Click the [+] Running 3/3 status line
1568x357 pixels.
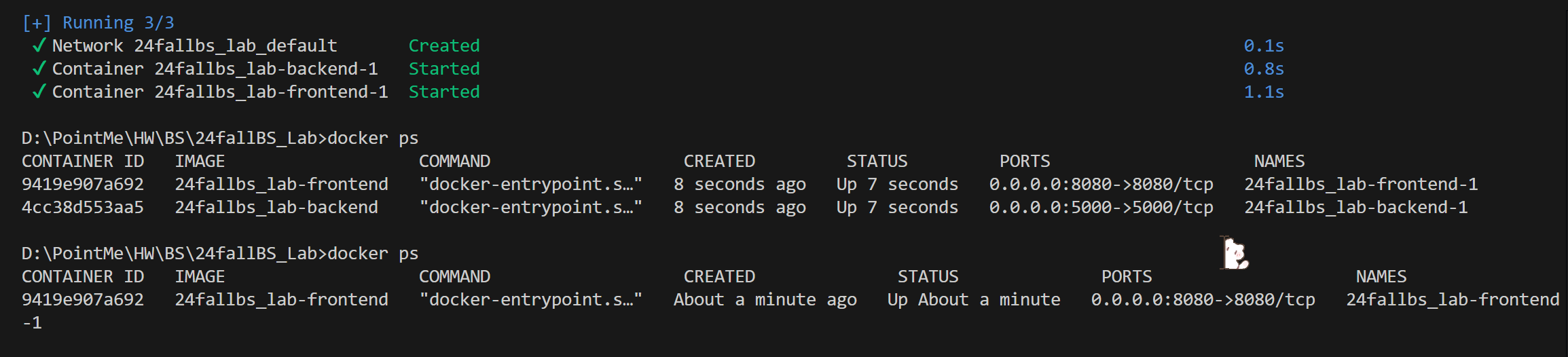(98, 22)
